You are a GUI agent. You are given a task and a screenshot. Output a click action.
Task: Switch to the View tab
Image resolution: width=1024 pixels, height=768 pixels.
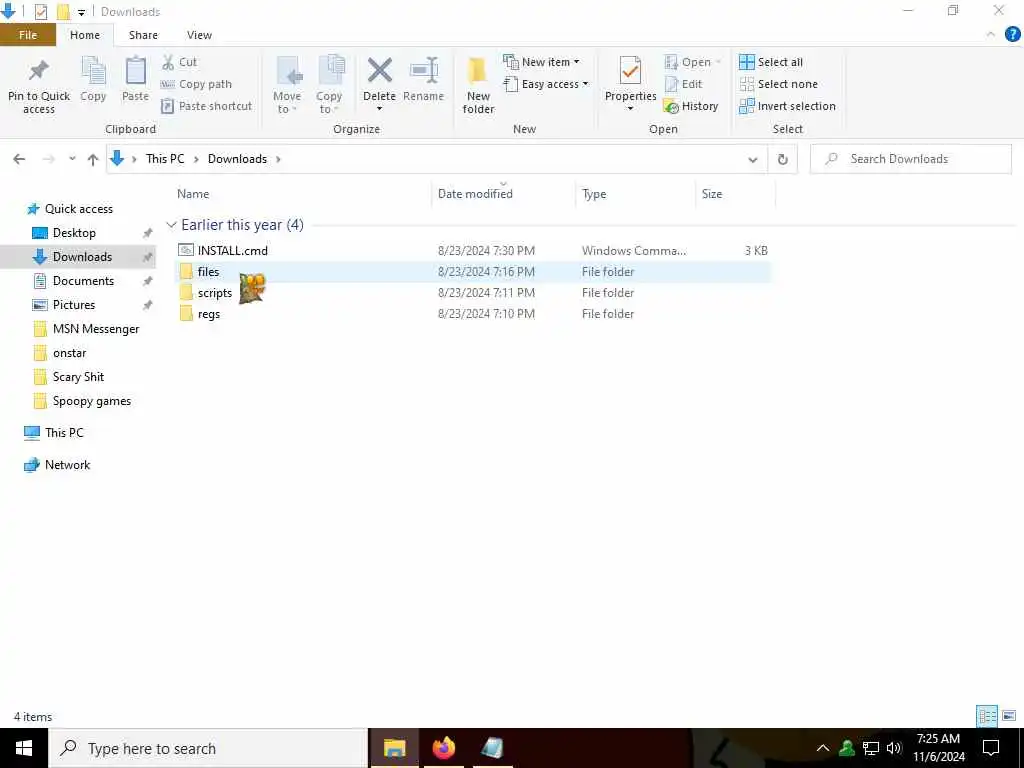pyautogui.click(x=199, y=35)
